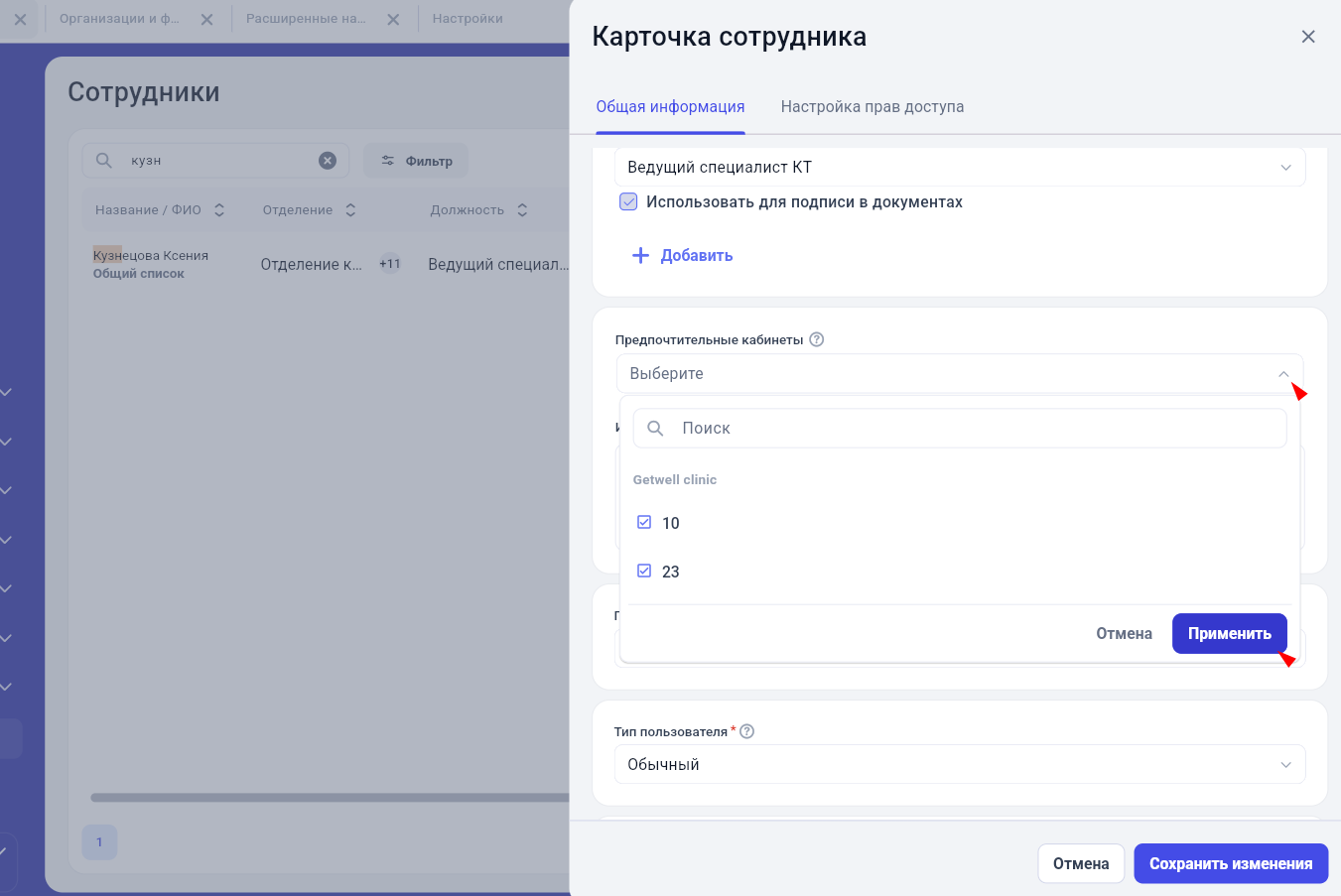Open the Настройки tab

tap(468, 19)
